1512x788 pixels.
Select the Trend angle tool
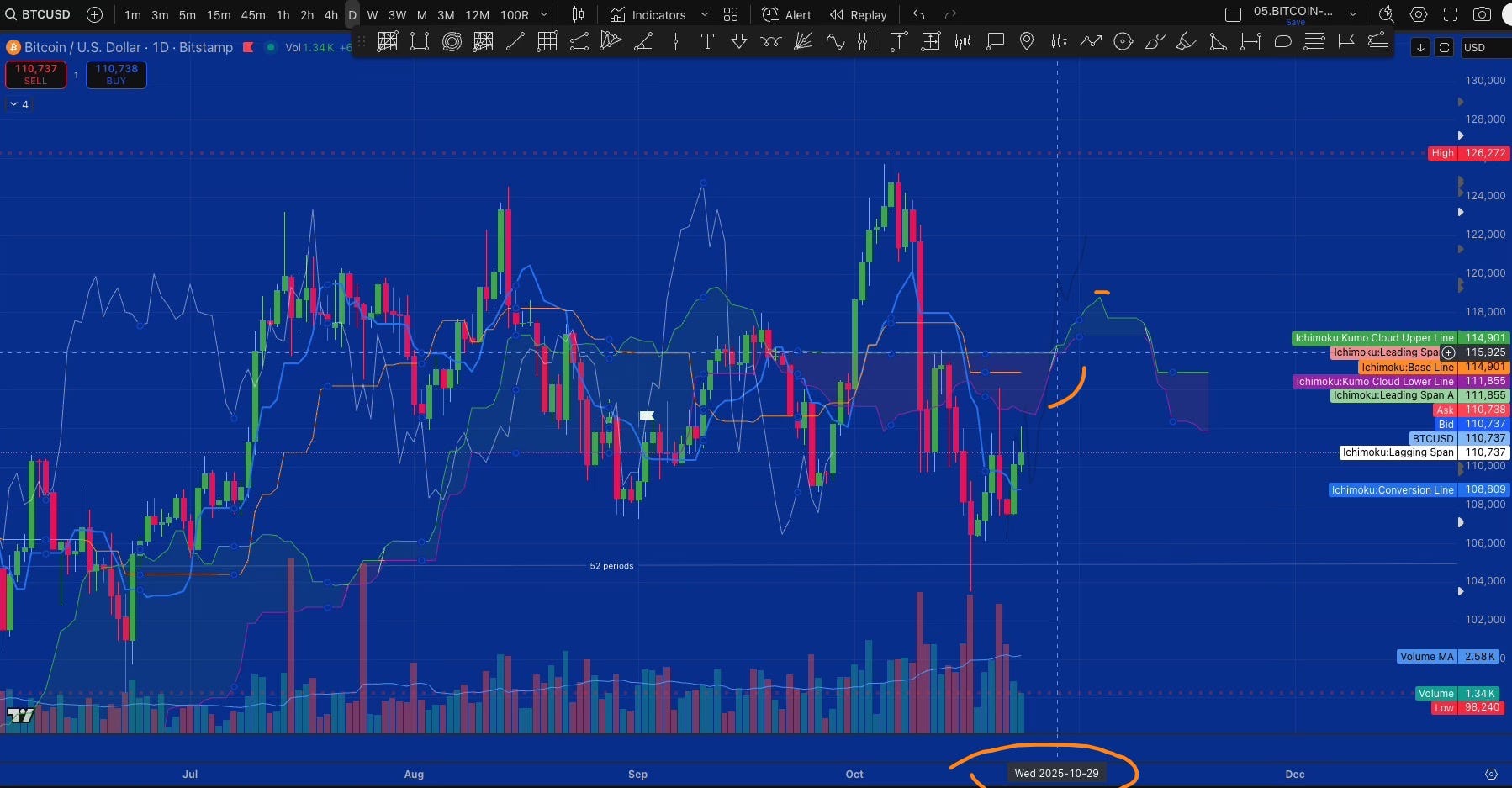tap(643, 41)
